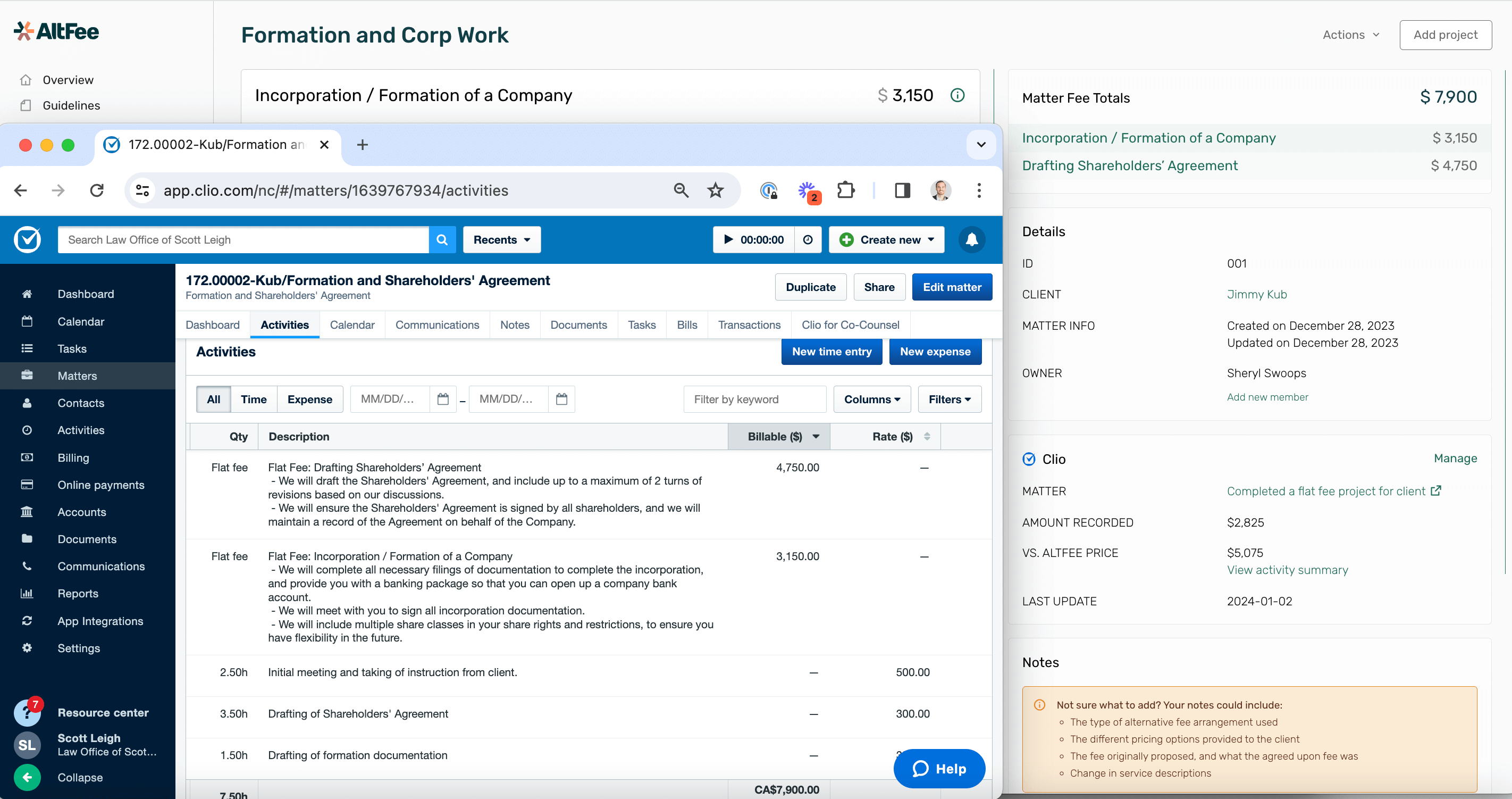Screen dimensions: 1512x799
Task: Click Edit matter button
Action: pyautogui.click(x=952, y=287)
